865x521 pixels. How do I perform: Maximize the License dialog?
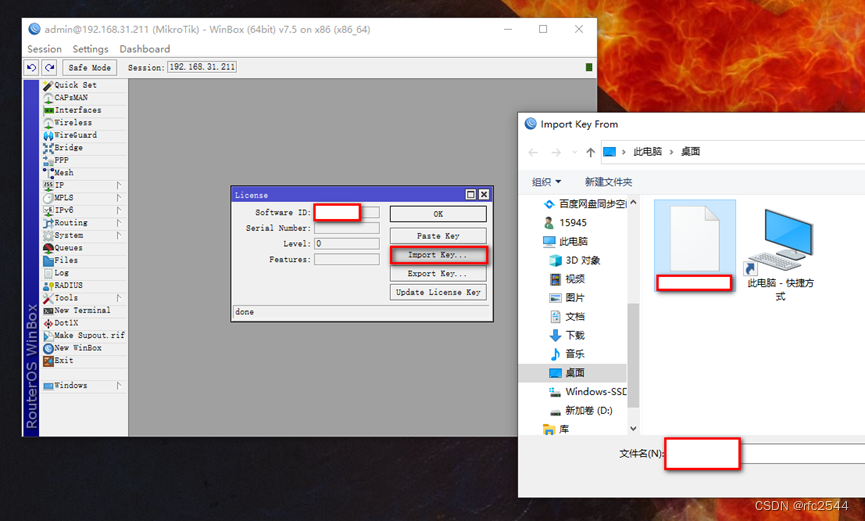471,194
